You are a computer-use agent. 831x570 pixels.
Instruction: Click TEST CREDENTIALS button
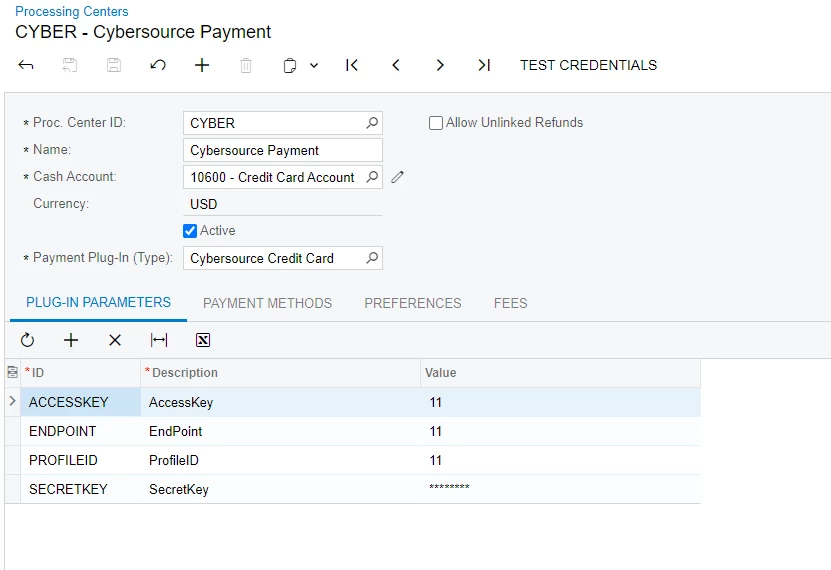pos(588,65)
